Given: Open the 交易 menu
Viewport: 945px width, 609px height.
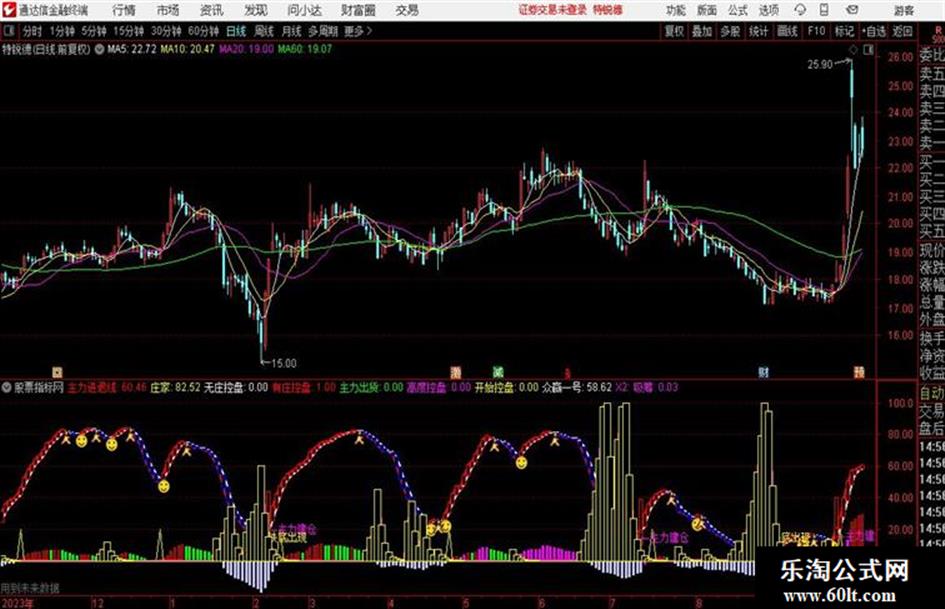Looking at the screenshot, I should 407,10.
